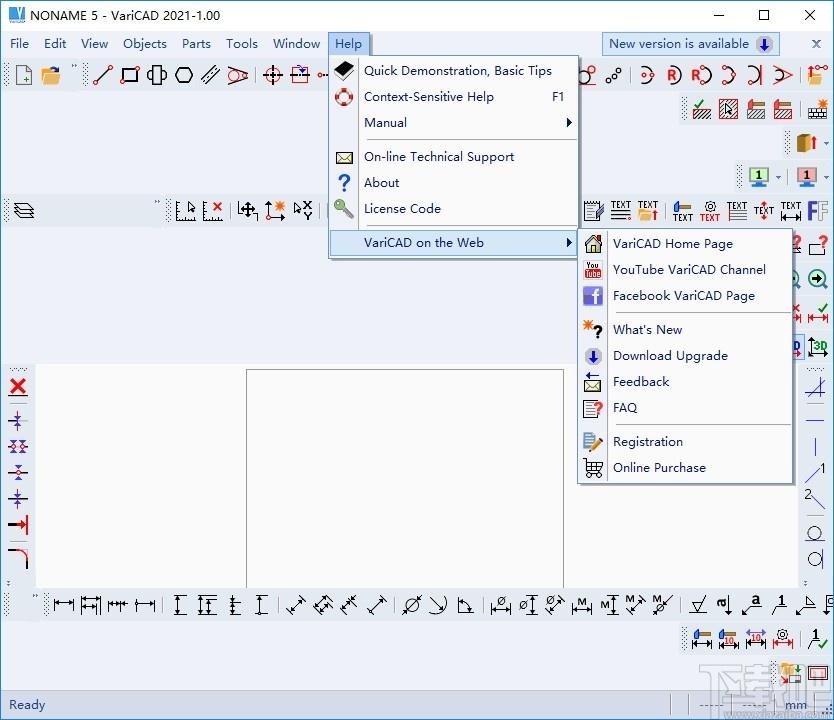Select the fillet corner tool
Screen dimensions: 834x720
[x=18, y=558]
